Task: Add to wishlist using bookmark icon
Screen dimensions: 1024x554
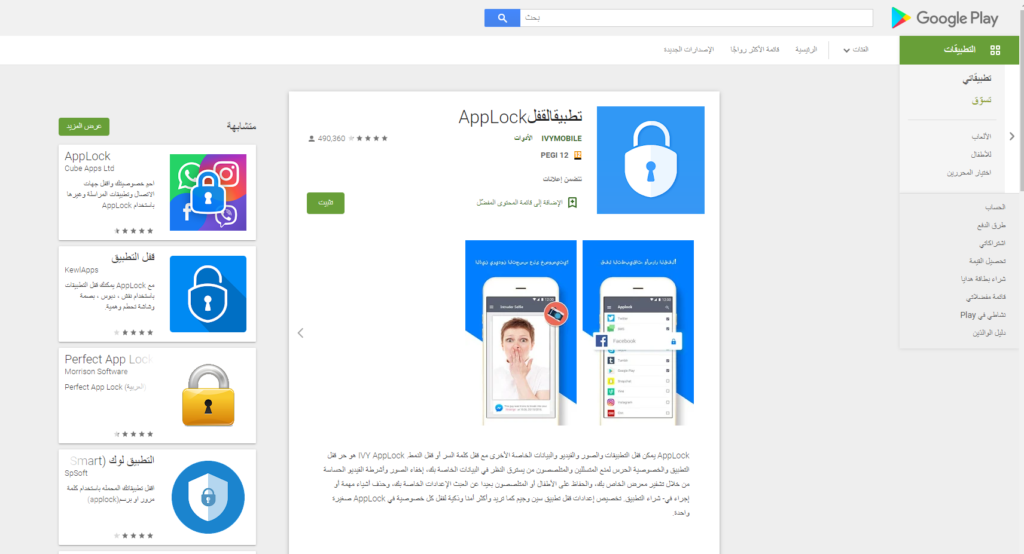Action: click(572, 203)
